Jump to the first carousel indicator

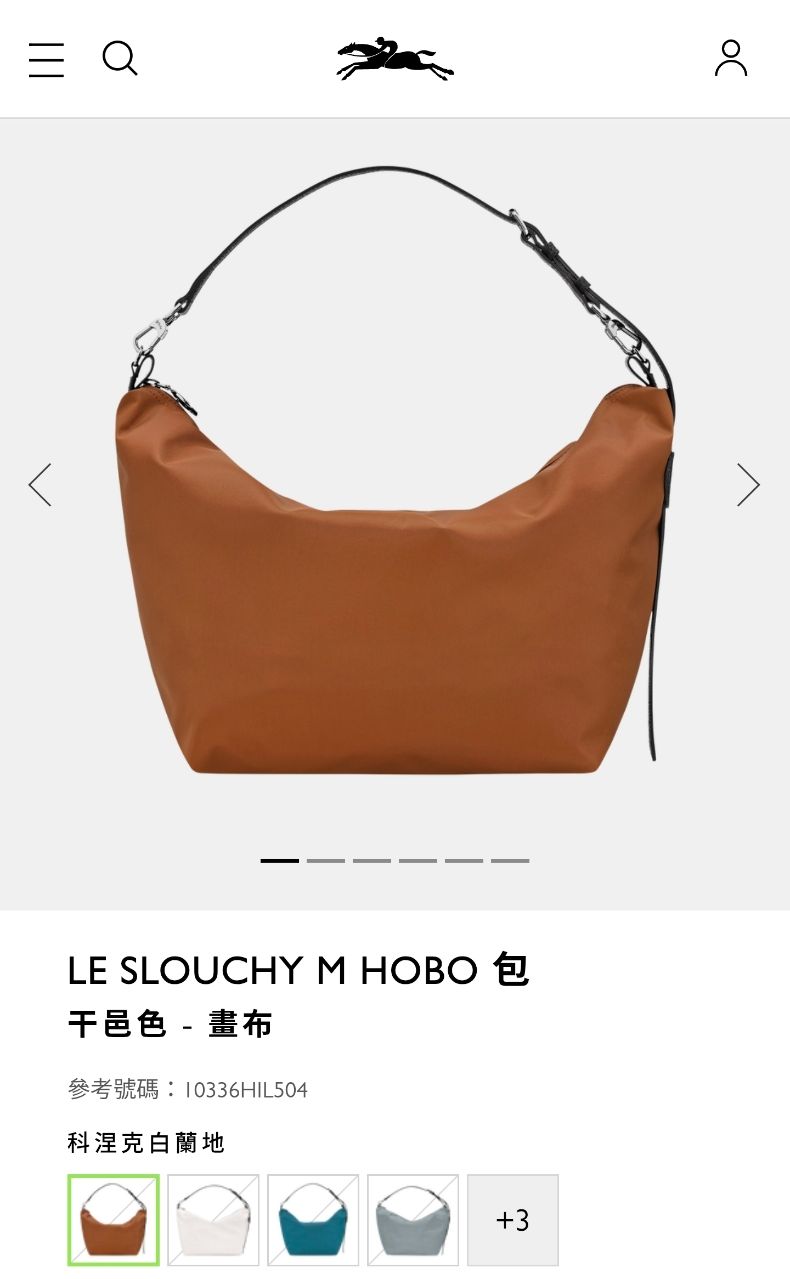pos(280,860)
